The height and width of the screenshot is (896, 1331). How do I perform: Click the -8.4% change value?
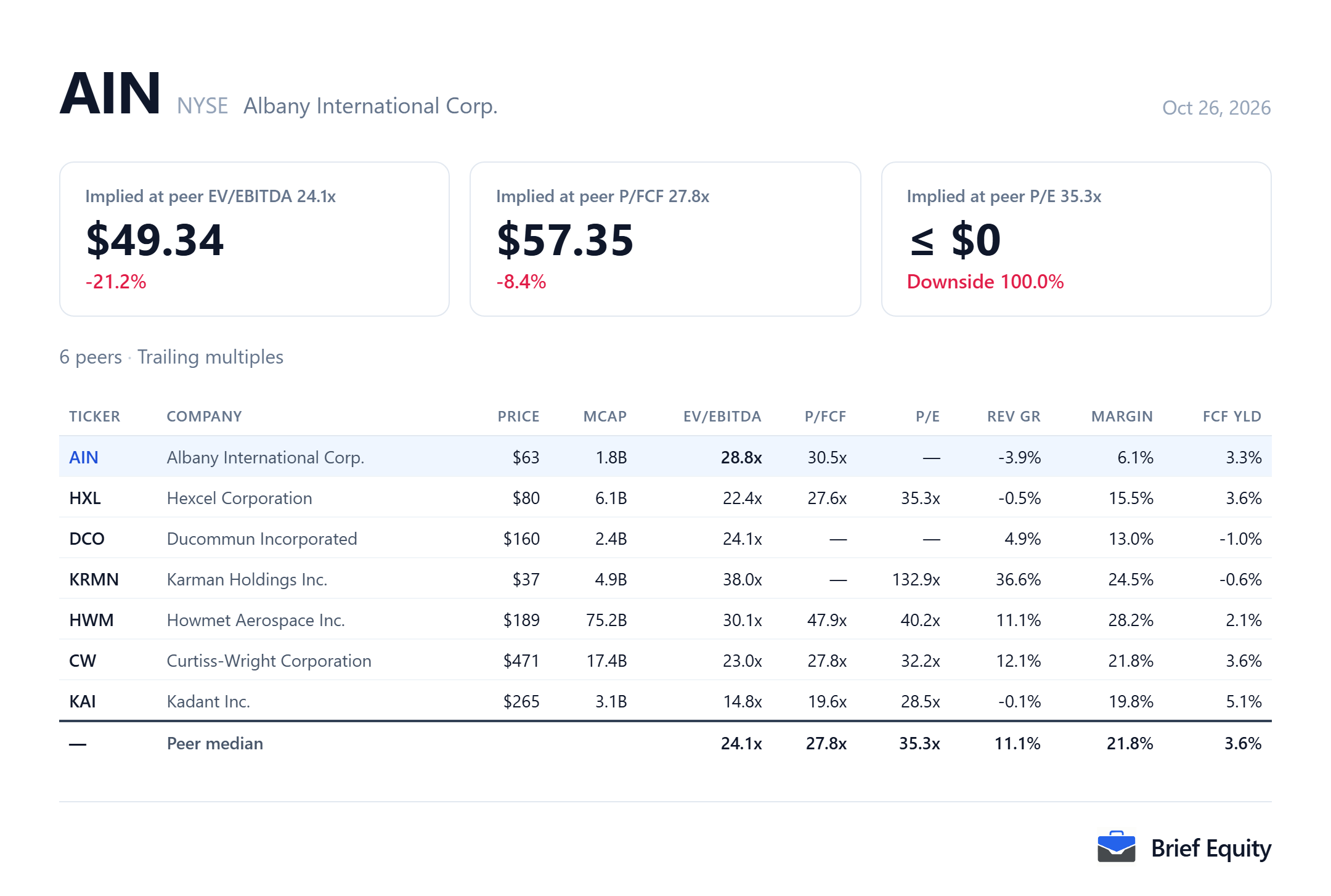point(521,282)
